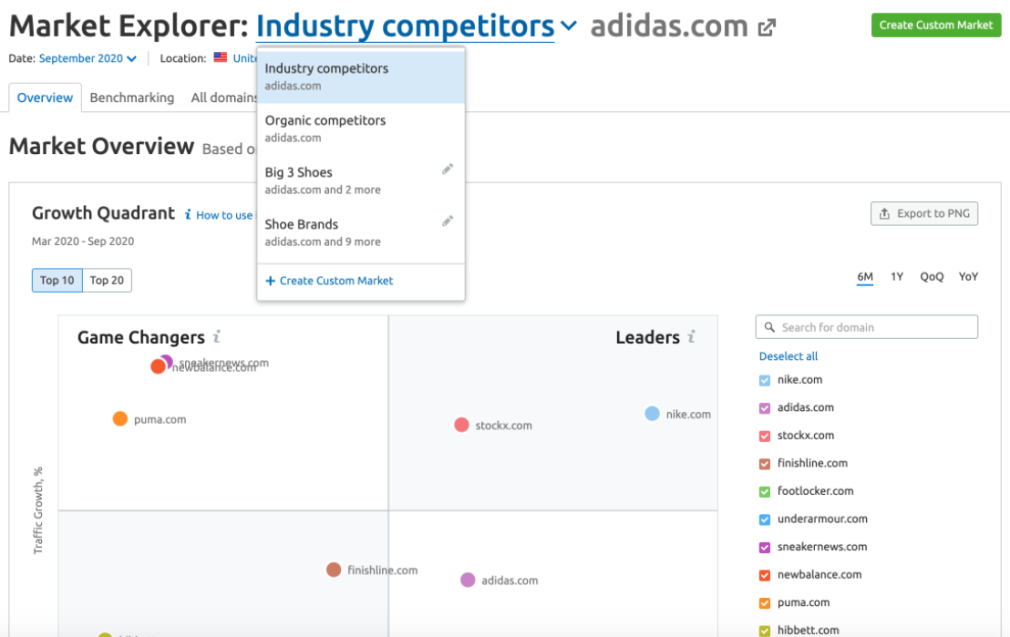Click the Deselect all link
This screenshot has width=1010, height=637.
click(x=788, y=356)
